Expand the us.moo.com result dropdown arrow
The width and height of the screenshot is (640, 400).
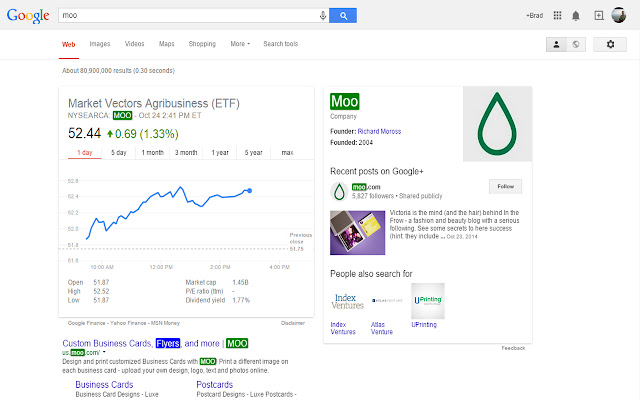pyautogui.click(x=104, y=352)
